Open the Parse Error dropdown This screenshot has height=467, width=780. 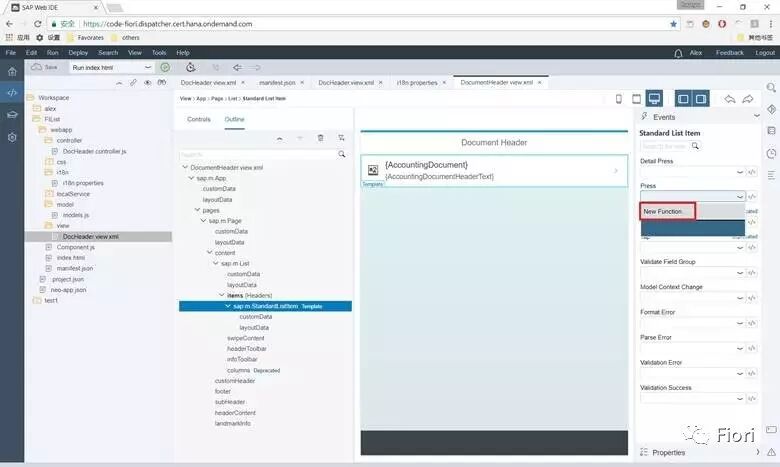(740, 348)
